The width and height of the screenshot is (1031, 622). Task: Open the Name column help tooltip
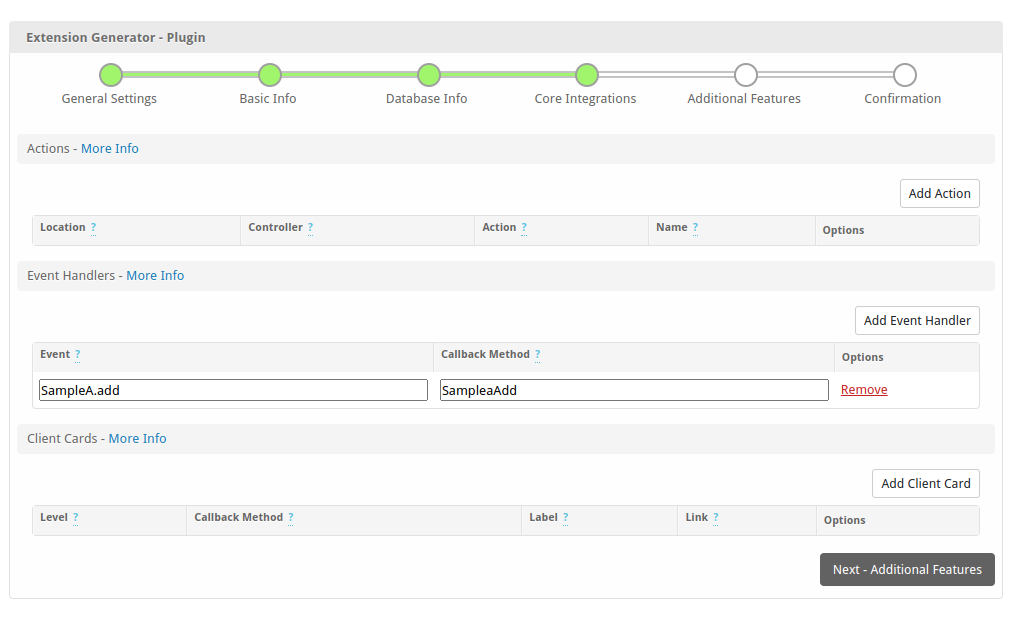coord(695,227)
